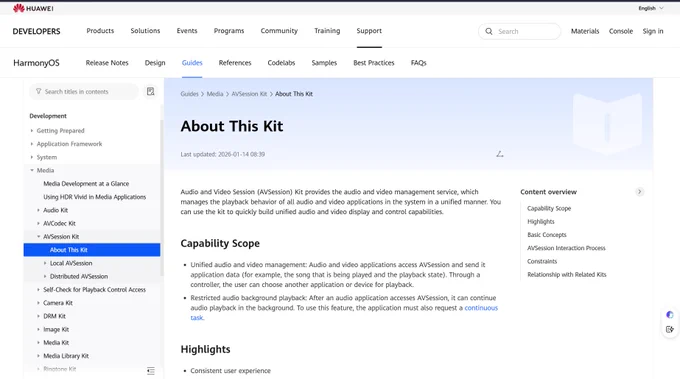Click the Huawei logo at top left
The image size is (680, 379).
(33, 8)
